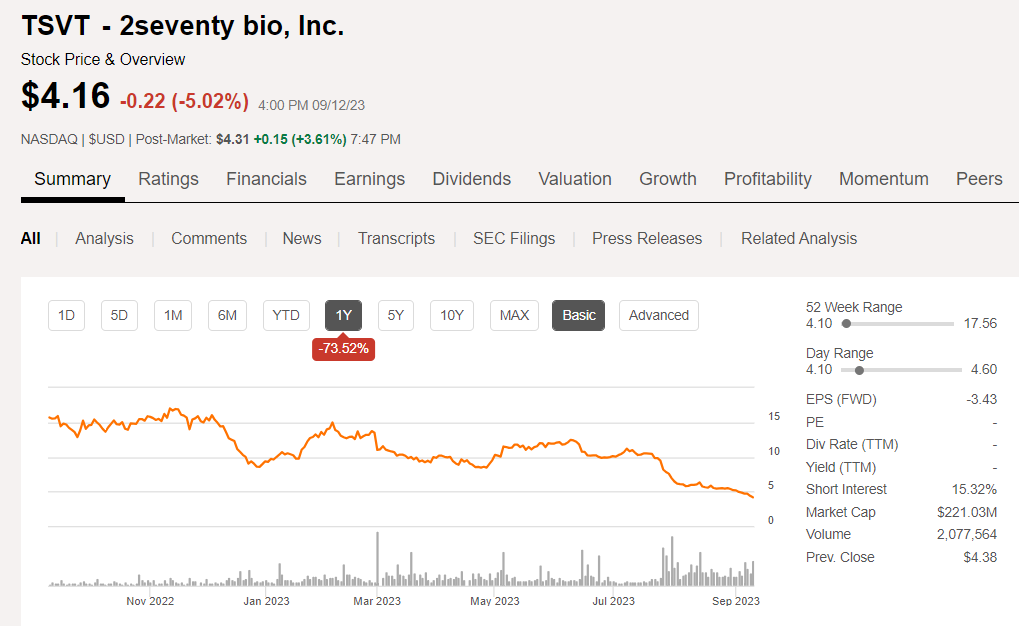Switch chart to 6M range
1019x626 pixels.
pos(227,315)
